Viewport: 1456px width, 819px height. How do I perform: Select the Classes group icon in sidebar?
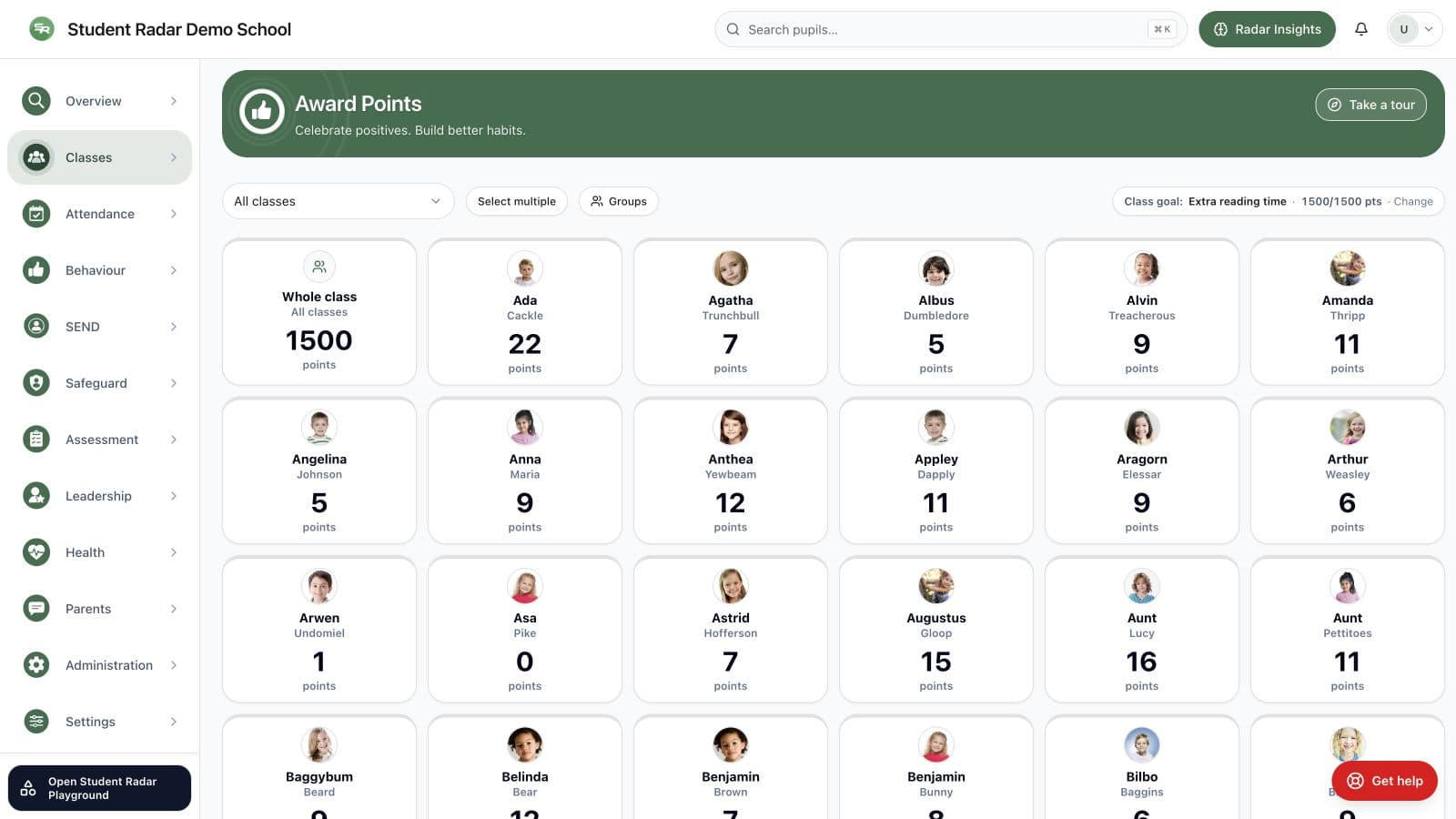tap(36, 157)
